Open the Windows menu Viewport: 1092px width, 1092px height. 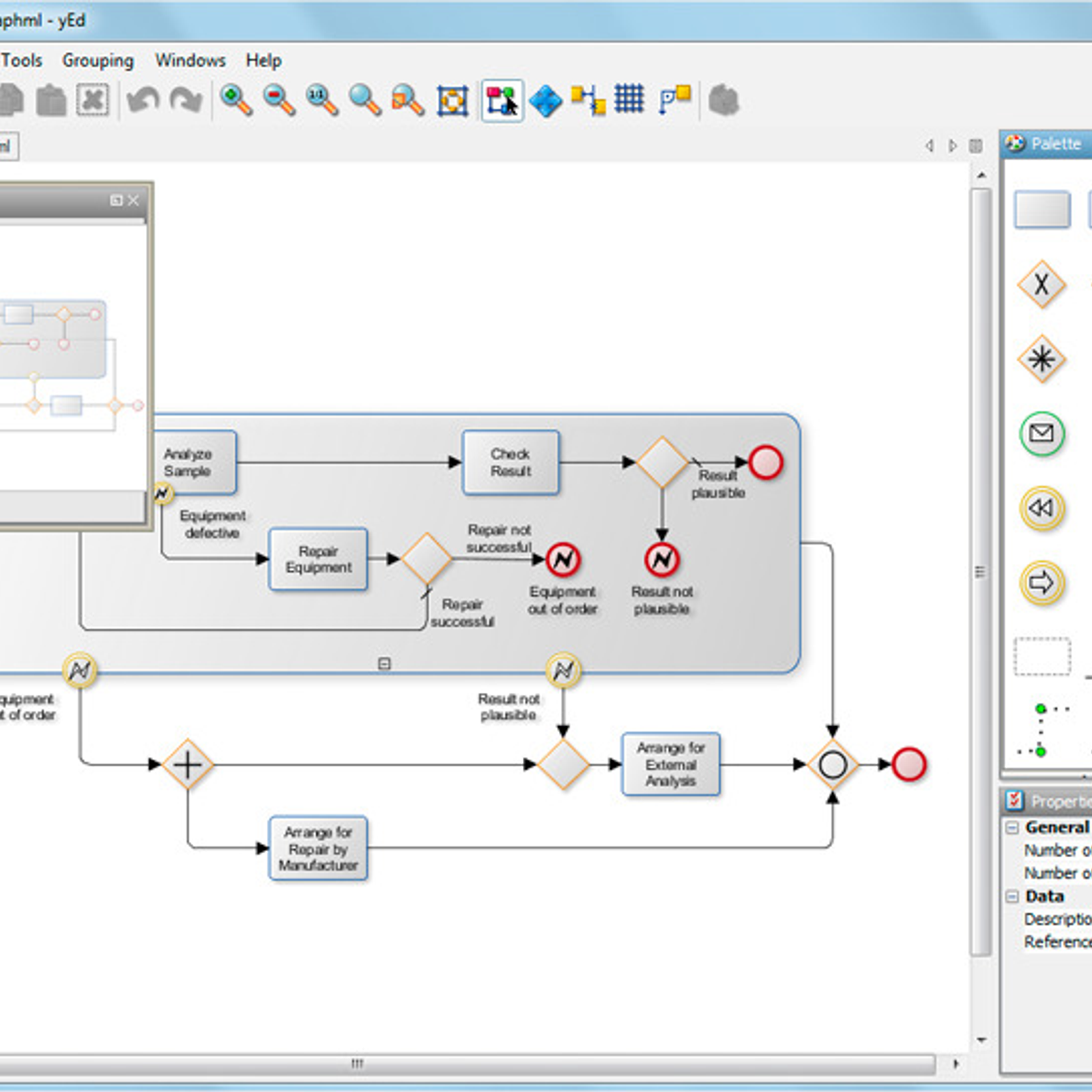click(x=190, y=60)
